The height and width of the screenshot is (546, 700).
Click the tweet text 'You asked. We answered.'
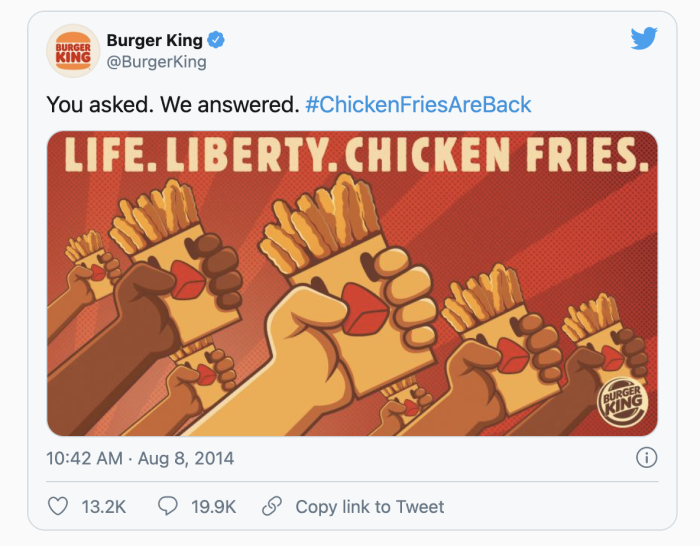pyautogui.click(x=173, y=104)
